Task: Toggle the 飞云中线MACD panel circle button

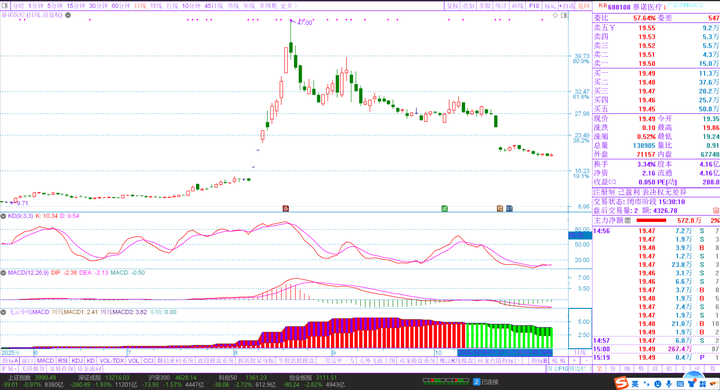Action: [x=3, y=312]
